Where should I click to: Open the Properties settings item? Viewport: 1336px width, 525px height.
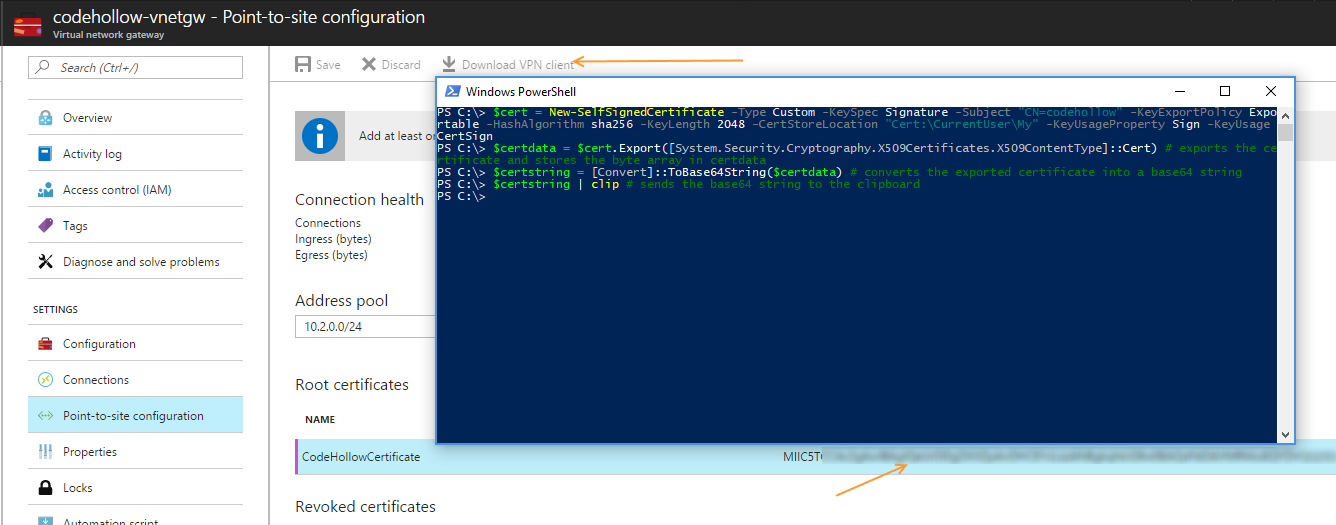(x=135, y=452)
